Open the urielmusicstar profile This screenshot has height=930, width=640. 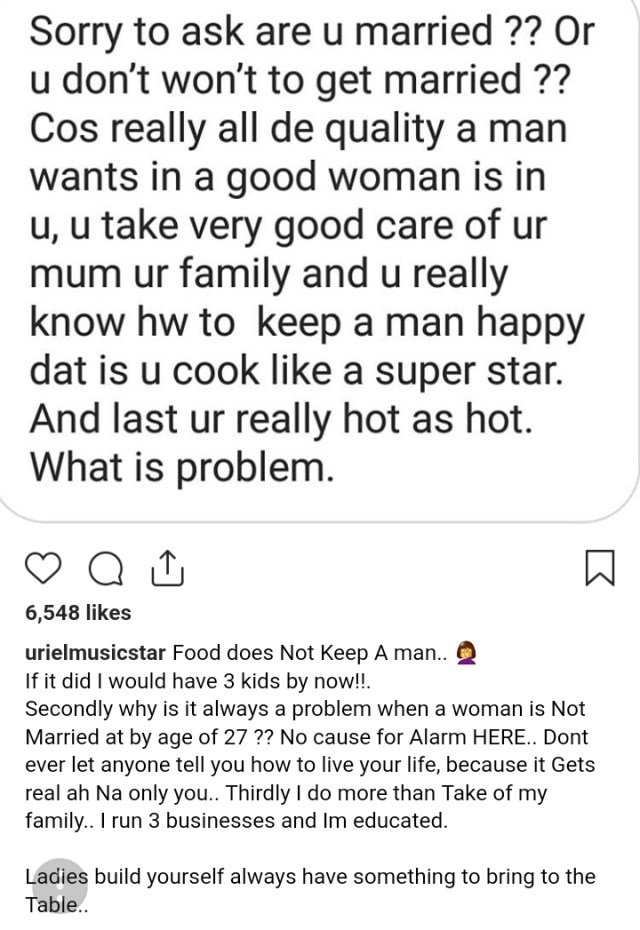(95, 653)
